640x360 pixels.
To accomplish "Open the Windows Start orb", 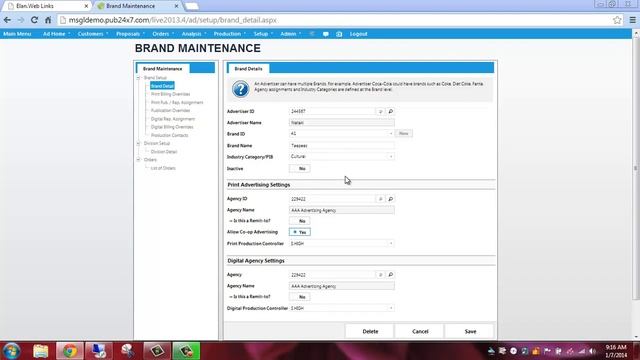I will [x=11, y=351].
